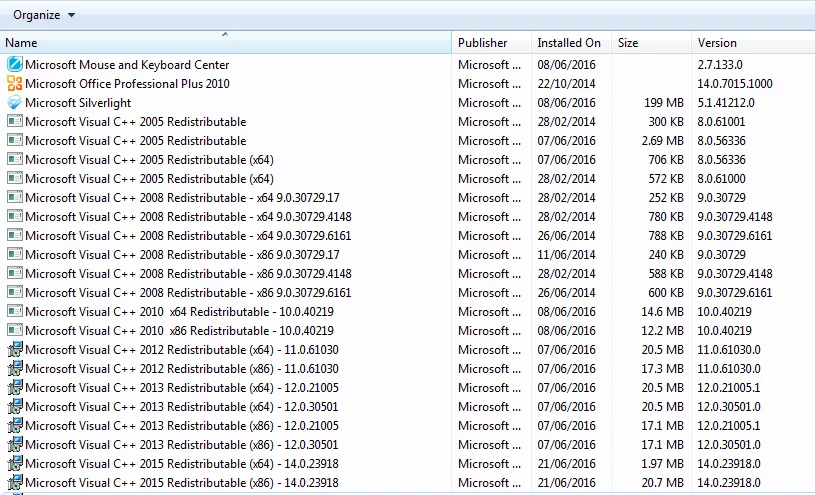815x495 pixels.
Task: Click size cell 199 MB
Action: tap(664, 103)
